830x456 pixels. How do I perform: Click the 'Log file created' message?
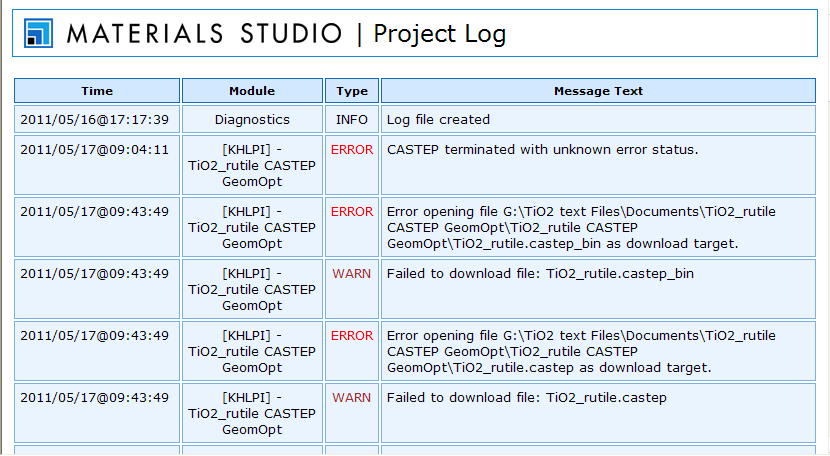click(438, 120)
